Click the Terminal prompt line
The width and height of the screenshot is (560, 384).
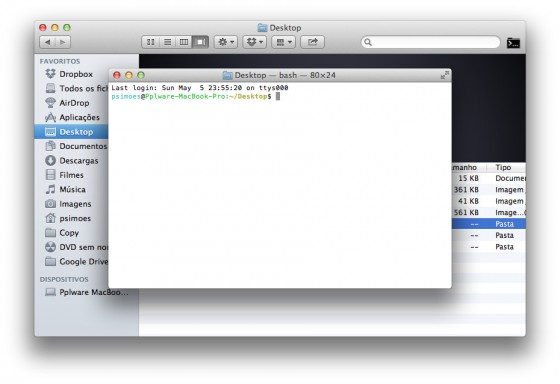pos(196,96)
